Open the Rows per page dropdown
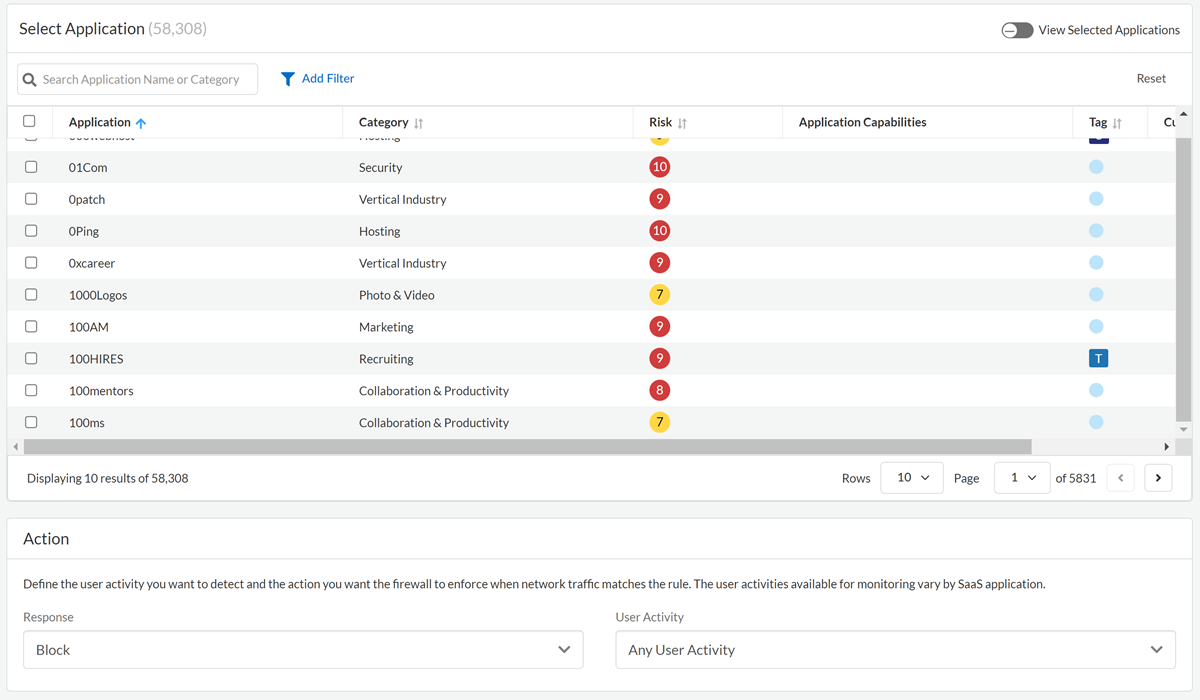This screenshot has height=700, width=1200. 911,478
